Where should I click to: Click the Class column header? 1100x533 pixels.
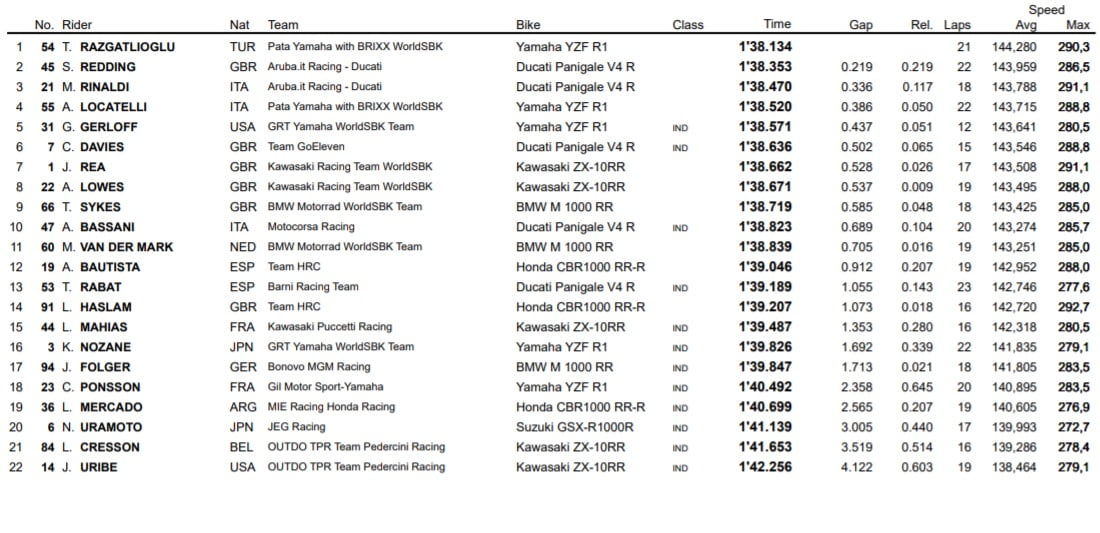pyautogui.click(x=687, y=25)
